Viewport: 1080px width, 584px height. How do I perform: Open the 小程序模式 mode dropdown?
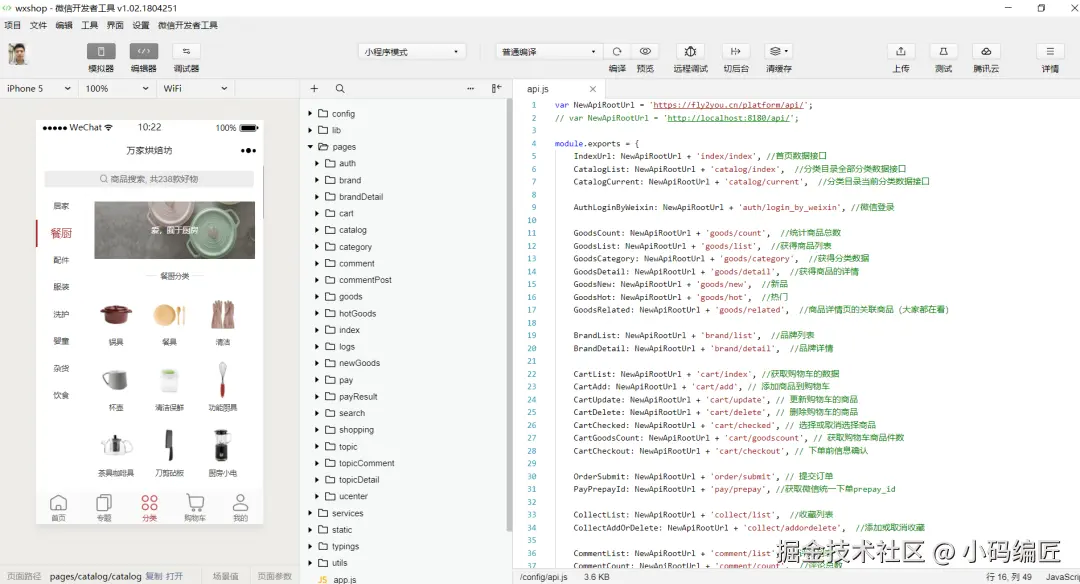(412, 51)
